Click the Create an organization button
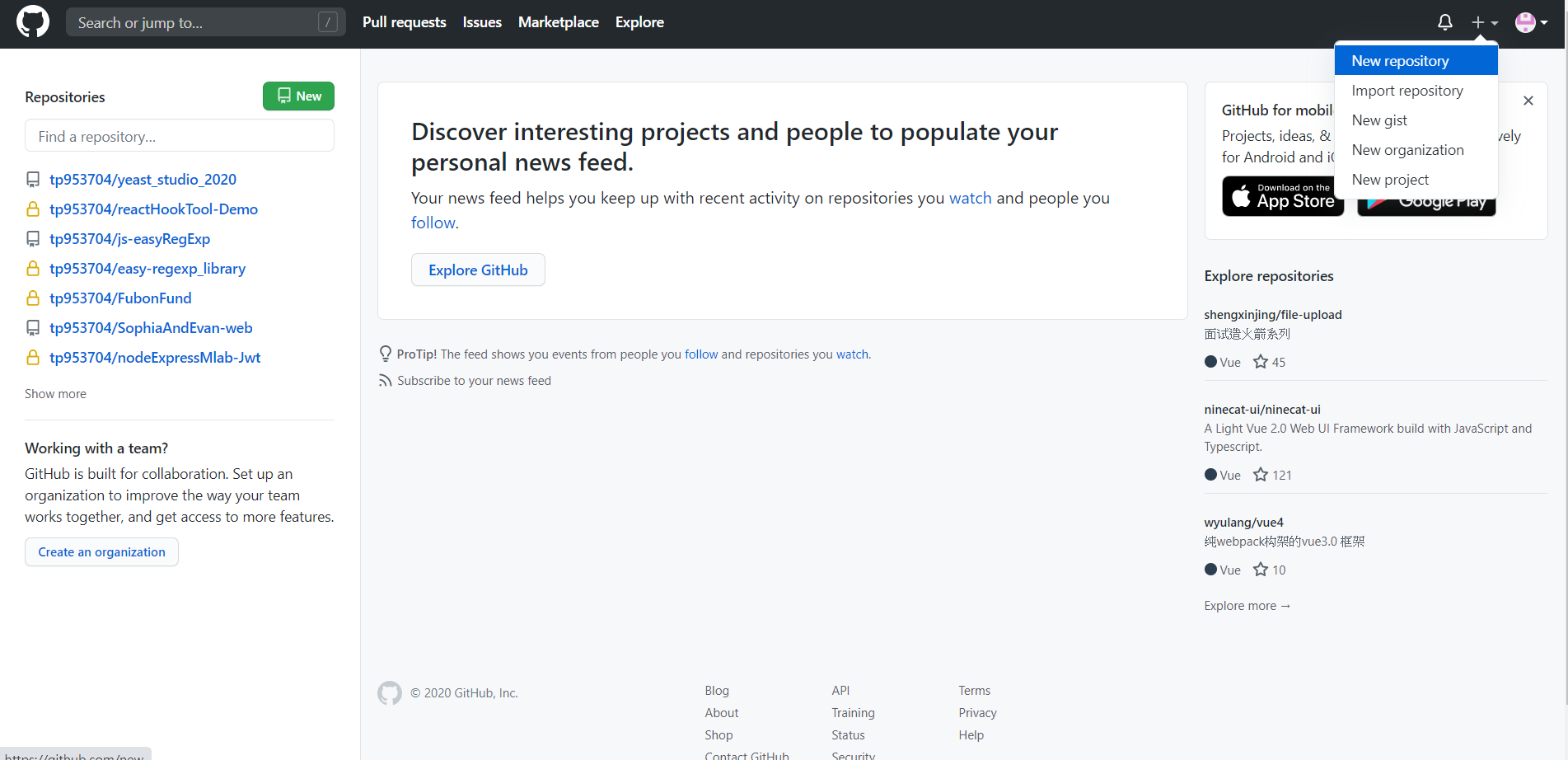Screen dimensions: 1568x760 [x=101, y=551]
